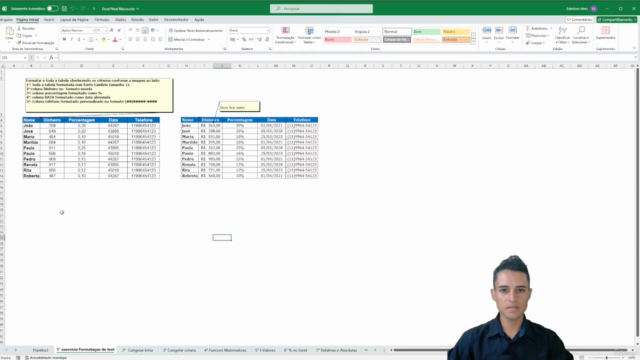The image size is (640, 360).
Task: Align text to bottom of cell
Action: [x=145, y=31]
